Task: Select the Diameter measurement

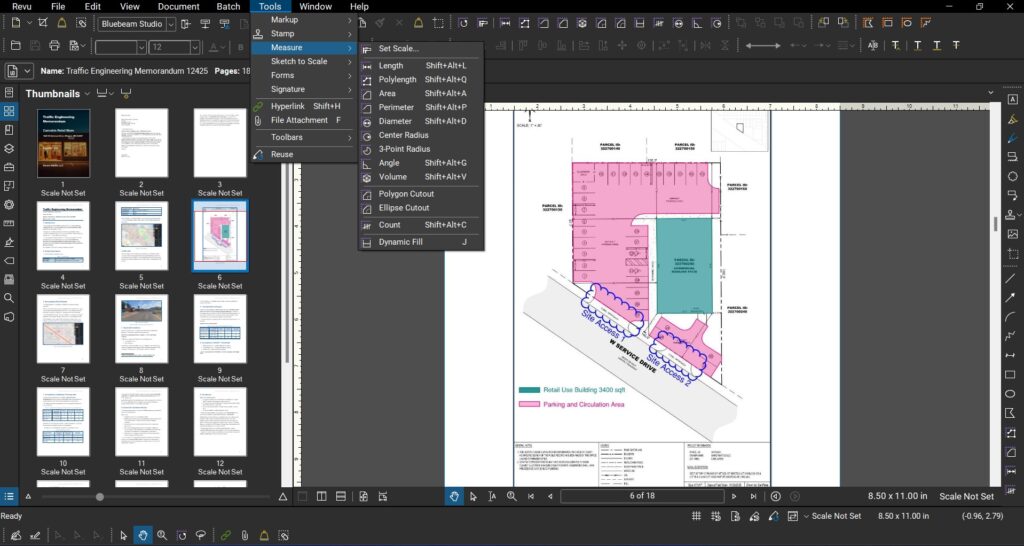Action: pyautogui.click(x=421, y=121)
